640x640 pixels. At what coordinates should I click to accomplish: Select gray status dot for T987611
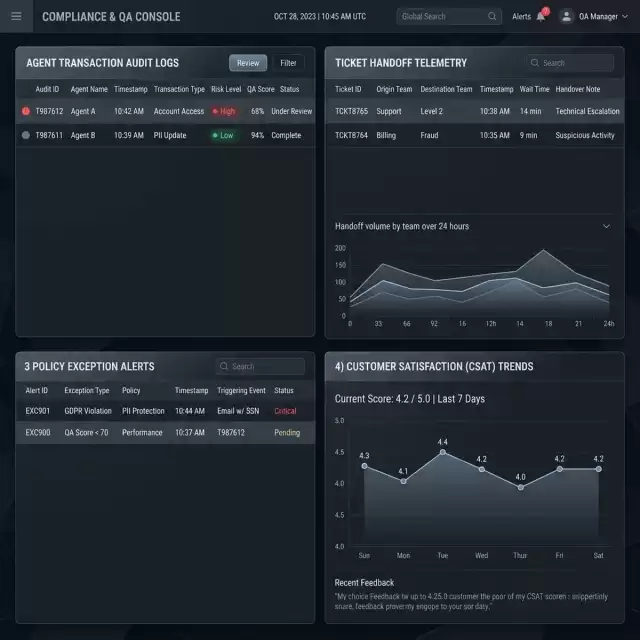pyautogui.click(x=26, y=135)
